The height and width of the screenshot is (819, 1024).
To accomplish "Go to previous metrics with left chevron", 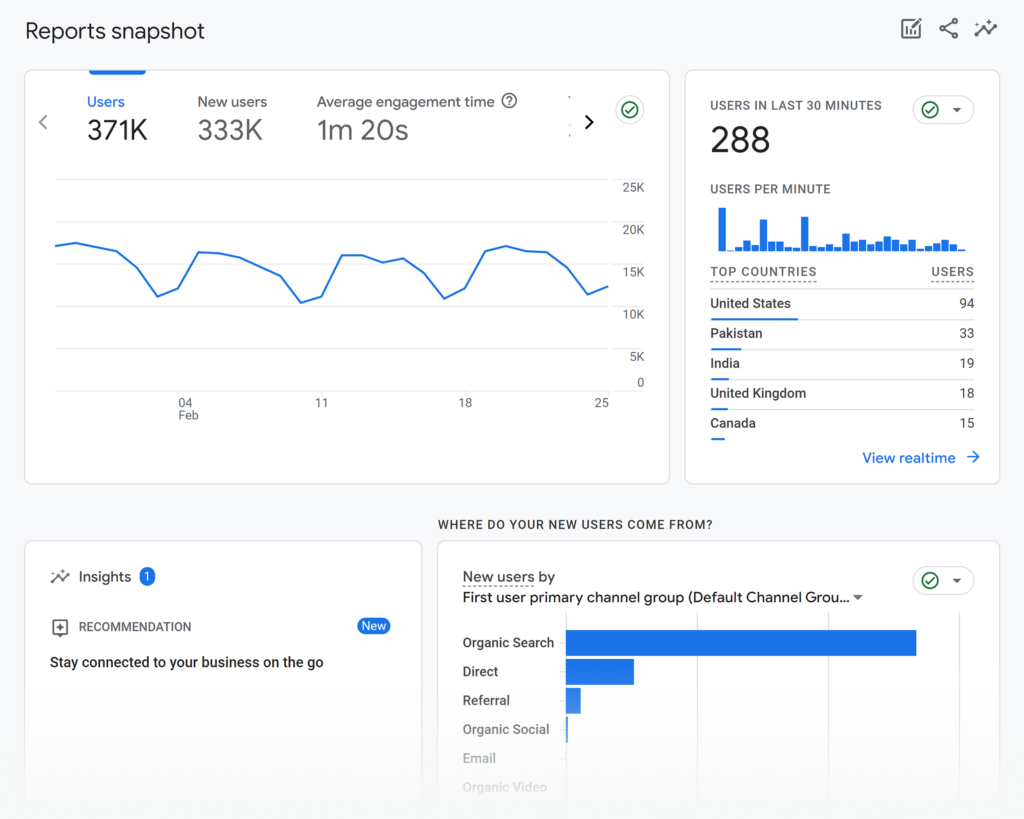I will point(43,122).
